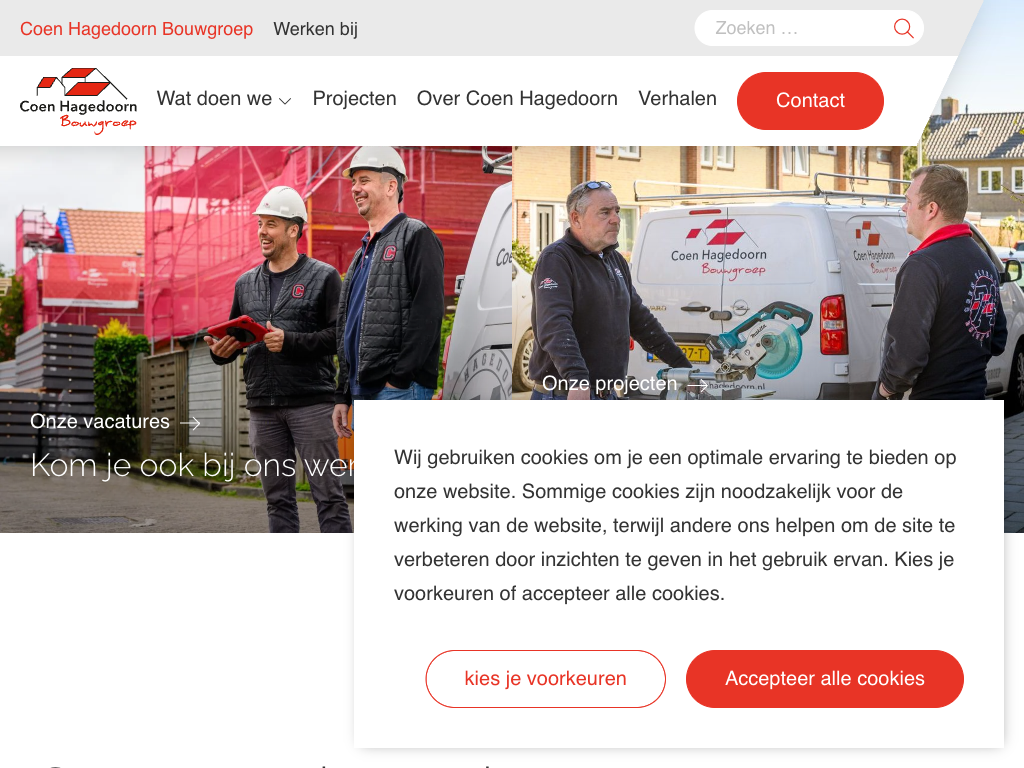Click the search magnifier icon
This screenshot has width=1024, height=768.
point(903,29)
